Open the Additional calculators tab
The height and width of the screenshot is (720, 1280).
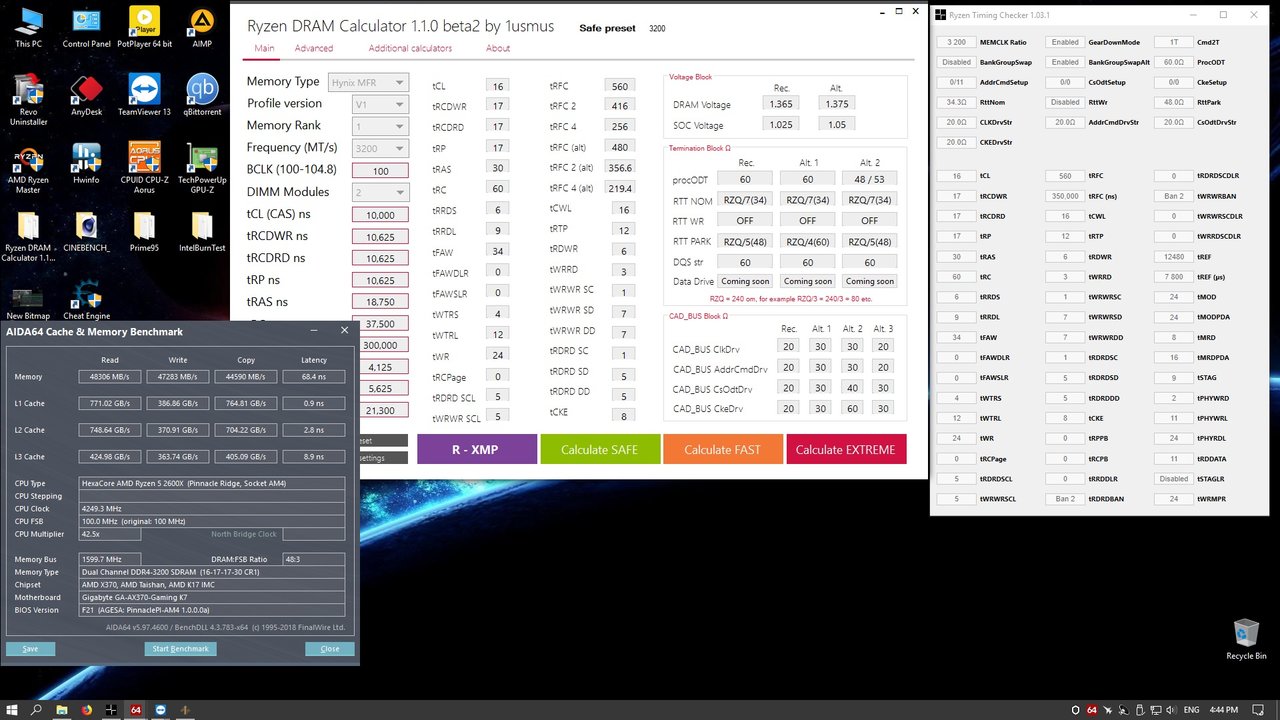(410, 48)
